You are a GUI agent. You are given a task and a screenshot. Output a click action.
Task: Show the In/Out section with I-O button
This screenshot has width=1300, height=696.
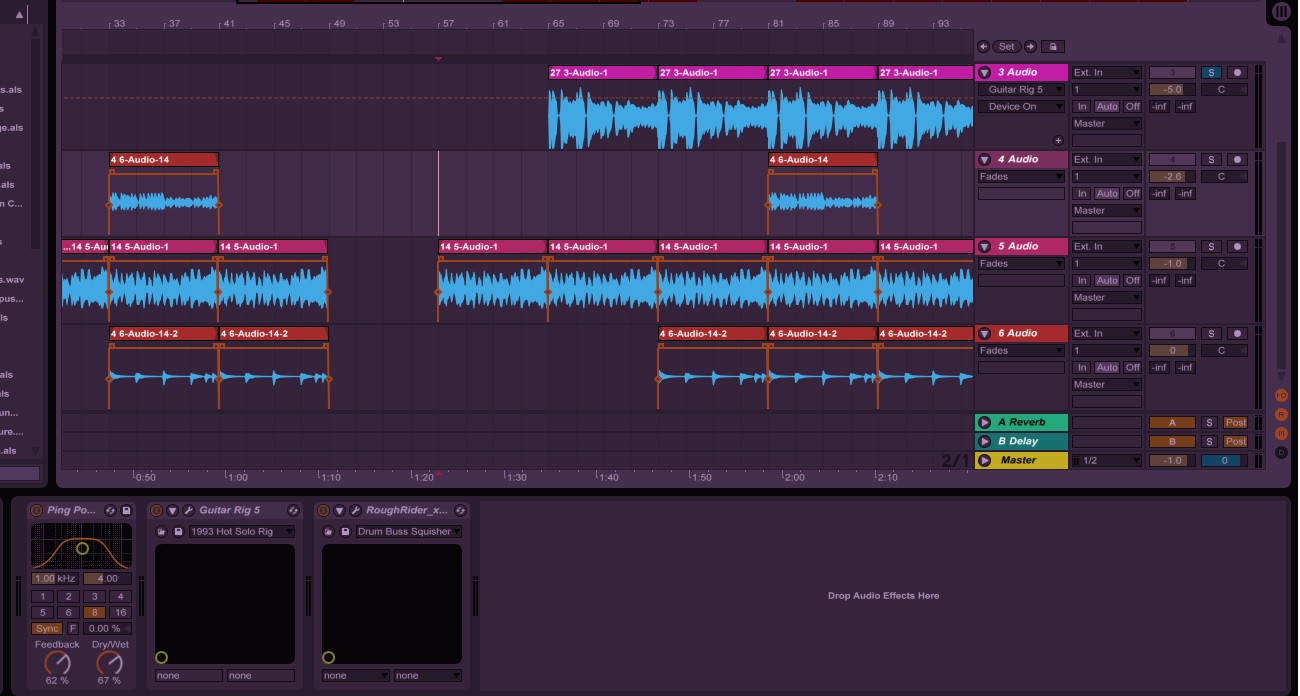pyautogui.click(x=1281, y=396)
